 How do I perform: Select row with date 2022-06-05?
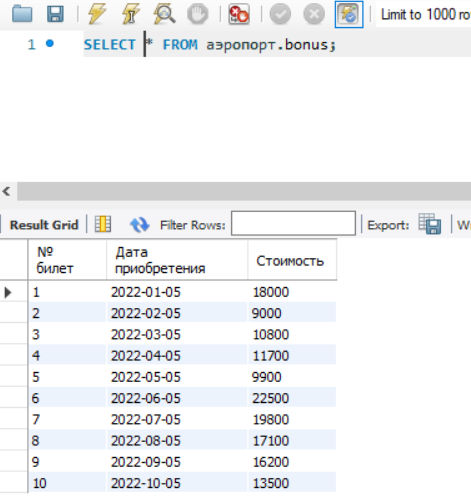(x=182, y=398)
